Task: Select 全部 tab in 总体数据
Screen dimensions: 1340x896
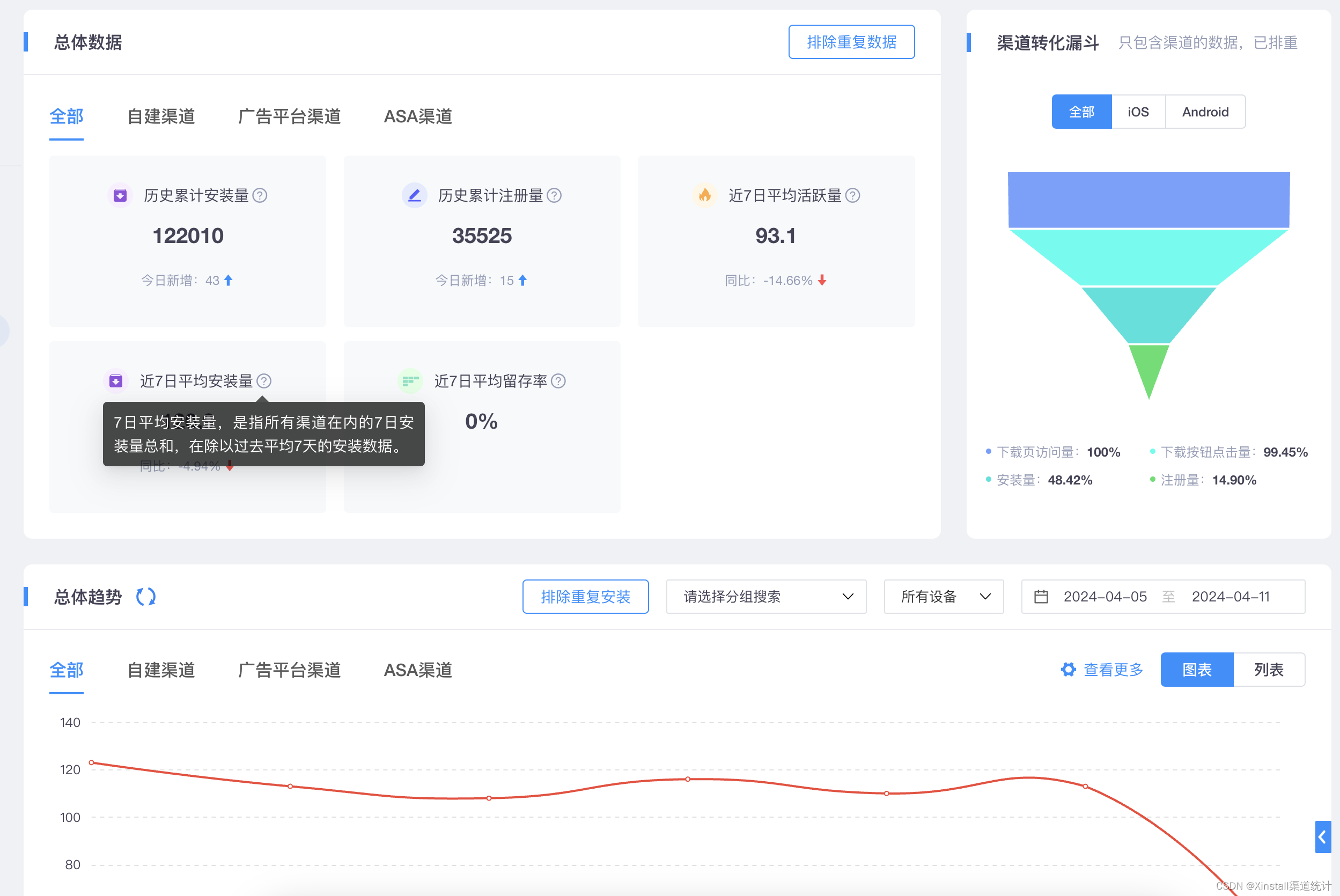Action: coord(67,116)
